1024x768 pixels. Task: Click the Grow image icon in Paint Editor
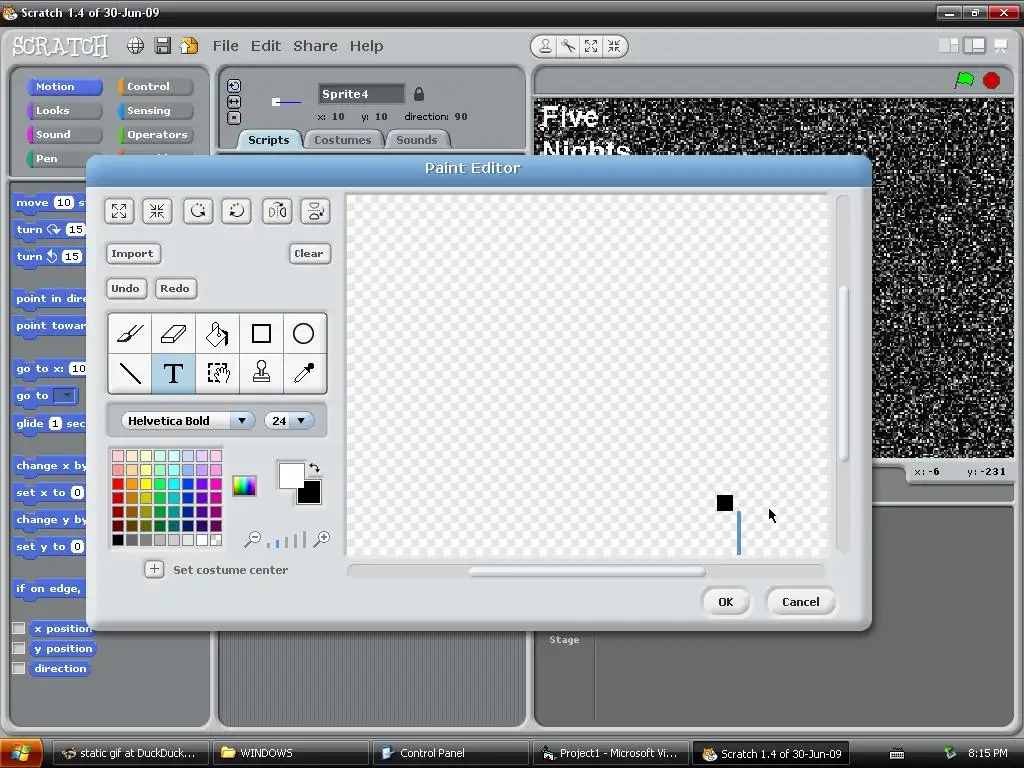119,211
